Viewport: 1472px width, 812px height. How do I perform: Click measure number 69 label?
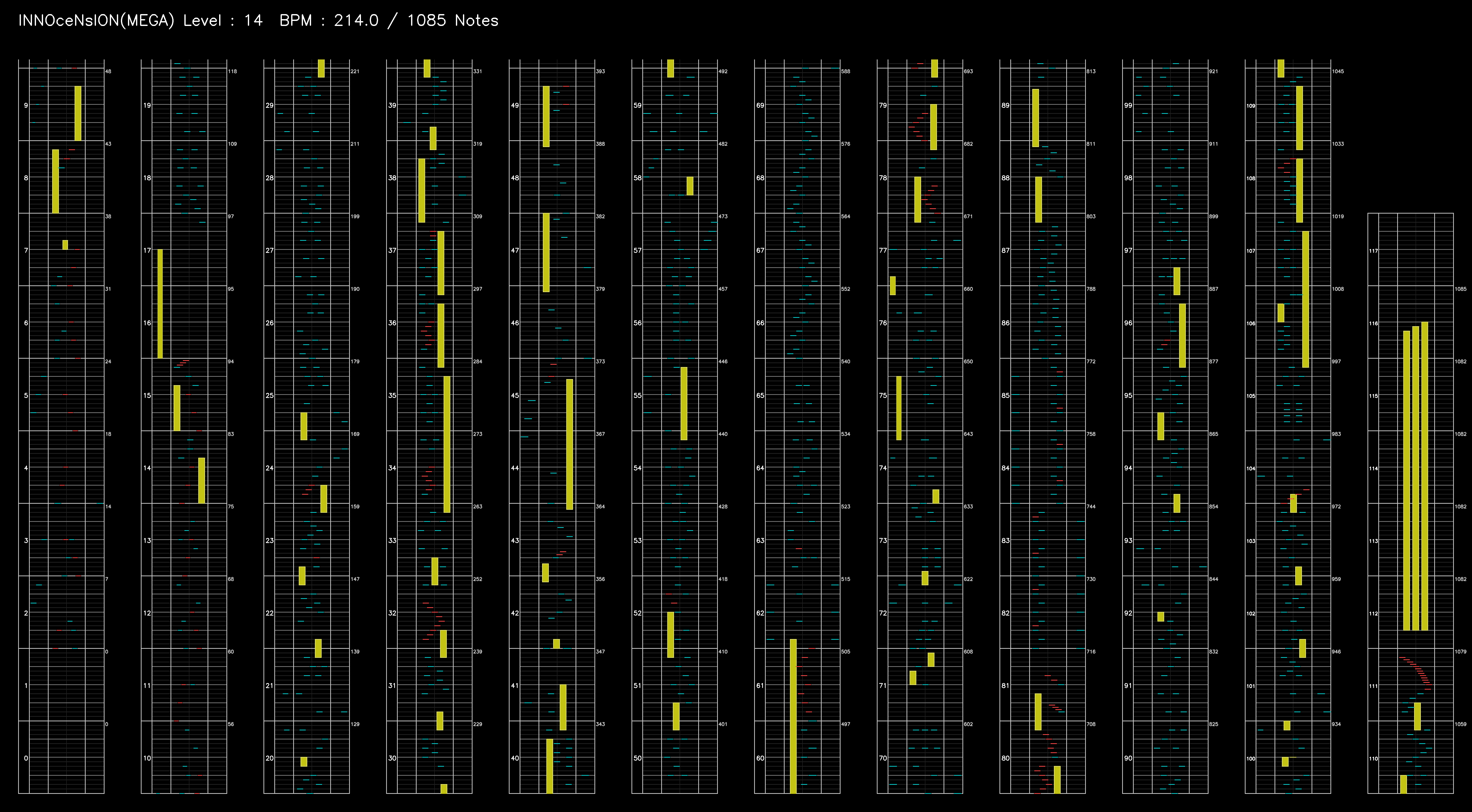coord(761,105)
